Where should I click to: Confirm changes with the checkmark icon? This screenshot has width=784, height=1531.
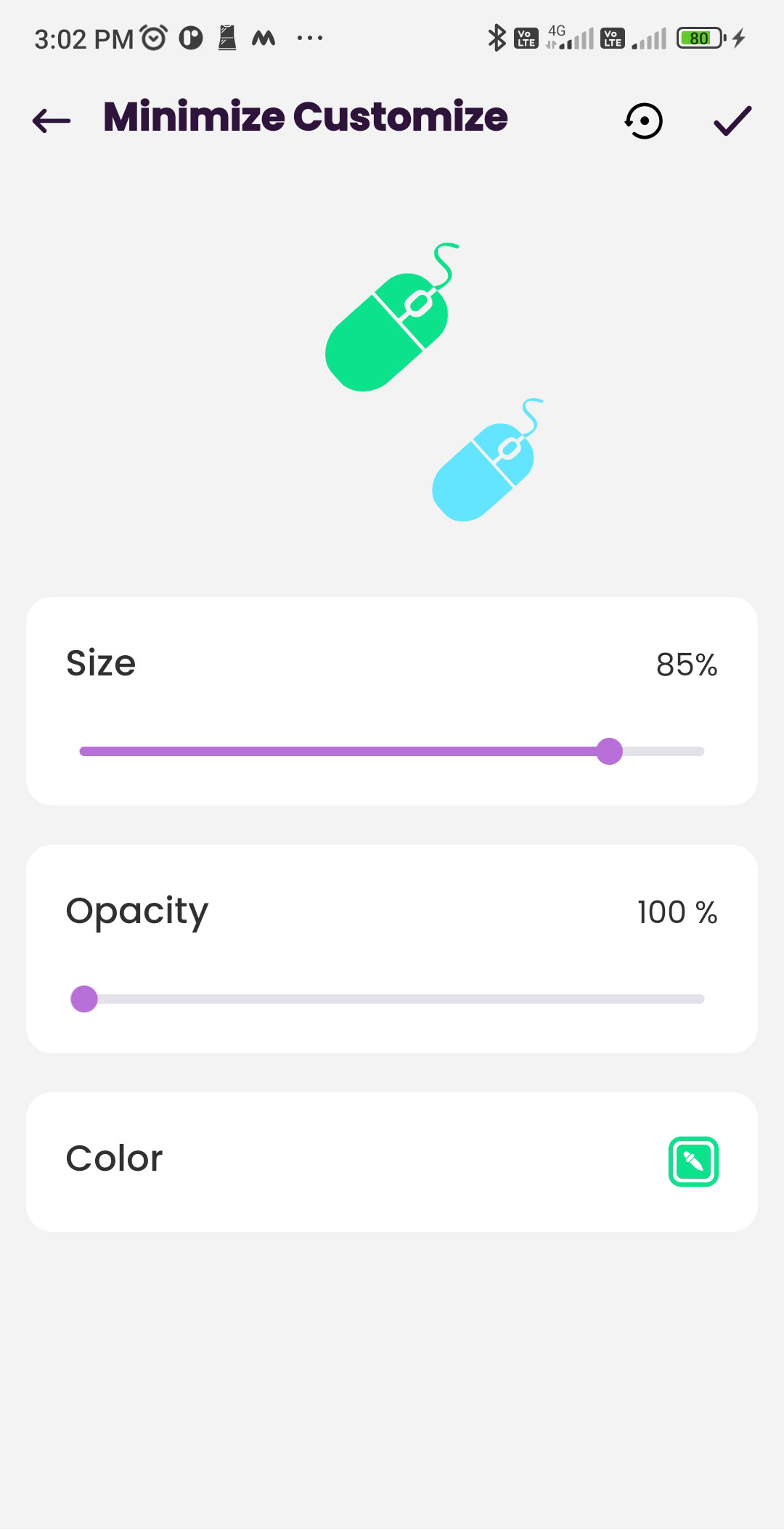click(x=732, y=121)
